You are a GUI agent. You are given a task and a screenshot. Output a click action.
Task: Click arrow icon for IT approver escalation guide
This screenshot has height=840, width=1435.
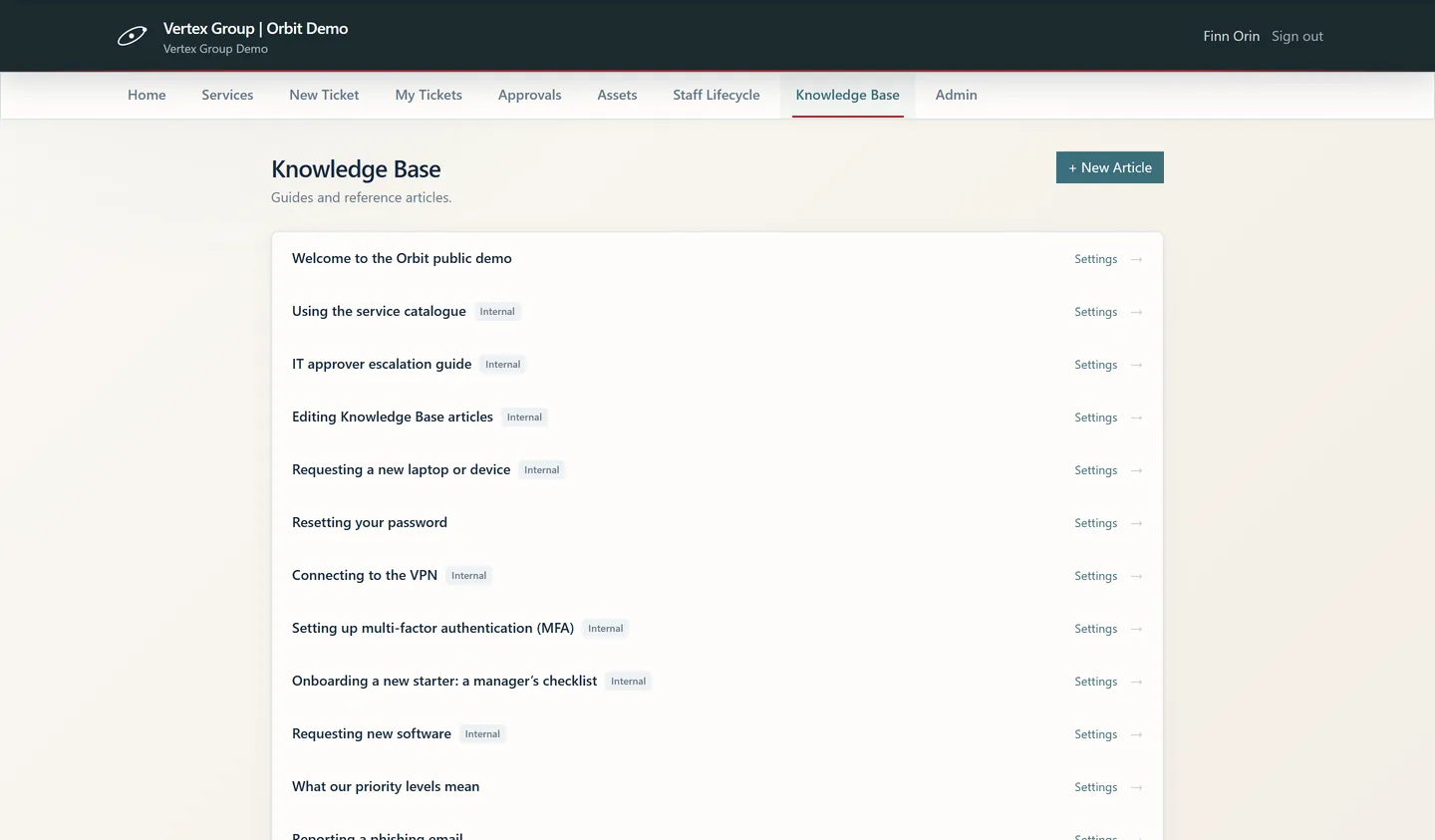pyautogui.click(x=1136, y=365)
